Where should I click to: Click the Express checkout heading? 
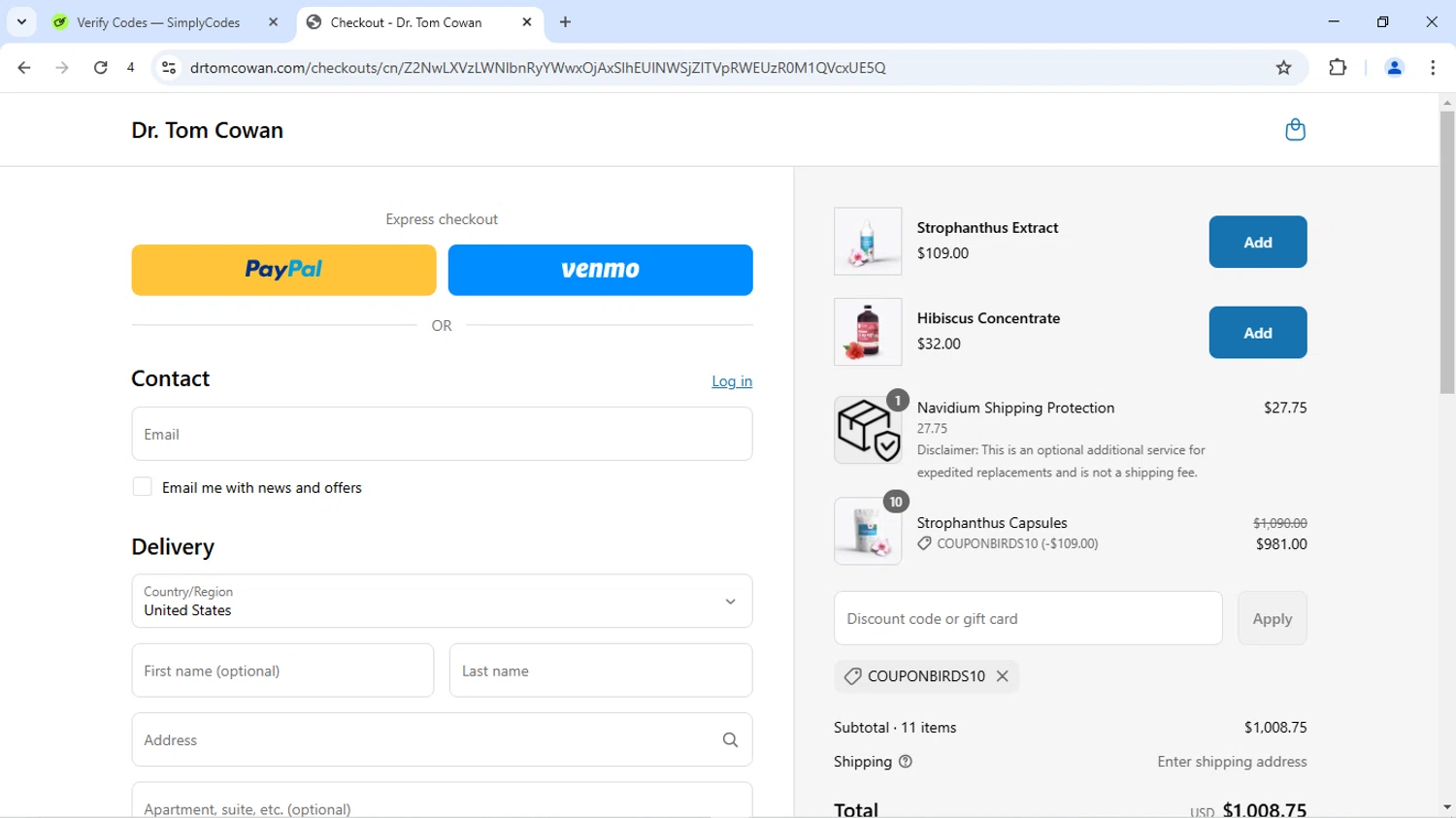pos(442,219)
